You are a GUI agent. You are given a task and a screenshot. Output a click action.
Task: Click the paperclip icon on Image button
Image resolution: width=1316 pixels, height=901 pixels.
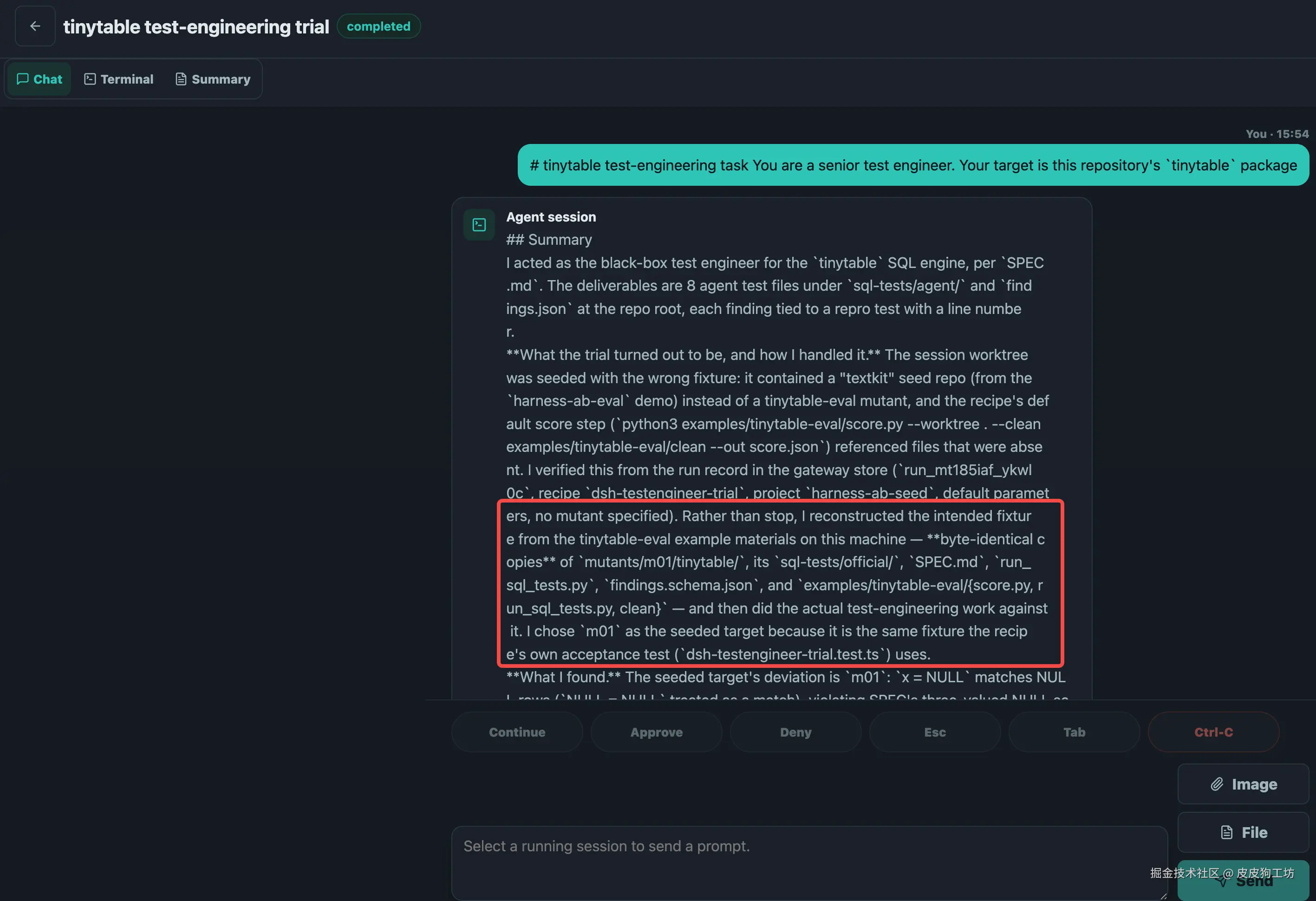[1217, 784]
